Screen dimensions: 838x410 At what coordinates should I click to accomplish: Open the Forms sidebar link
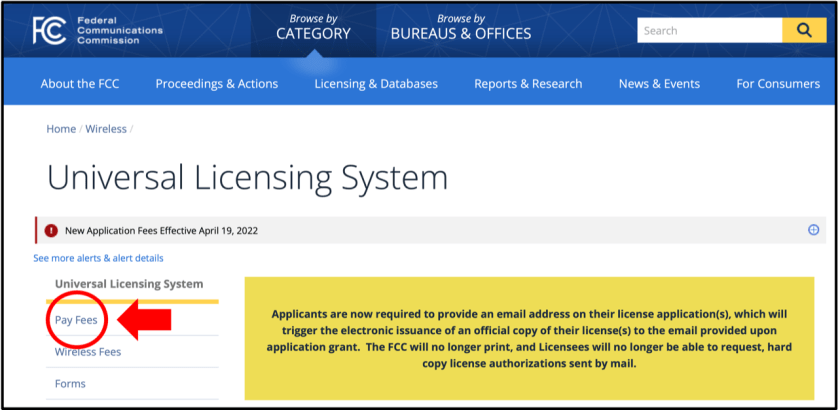(70, 384)
